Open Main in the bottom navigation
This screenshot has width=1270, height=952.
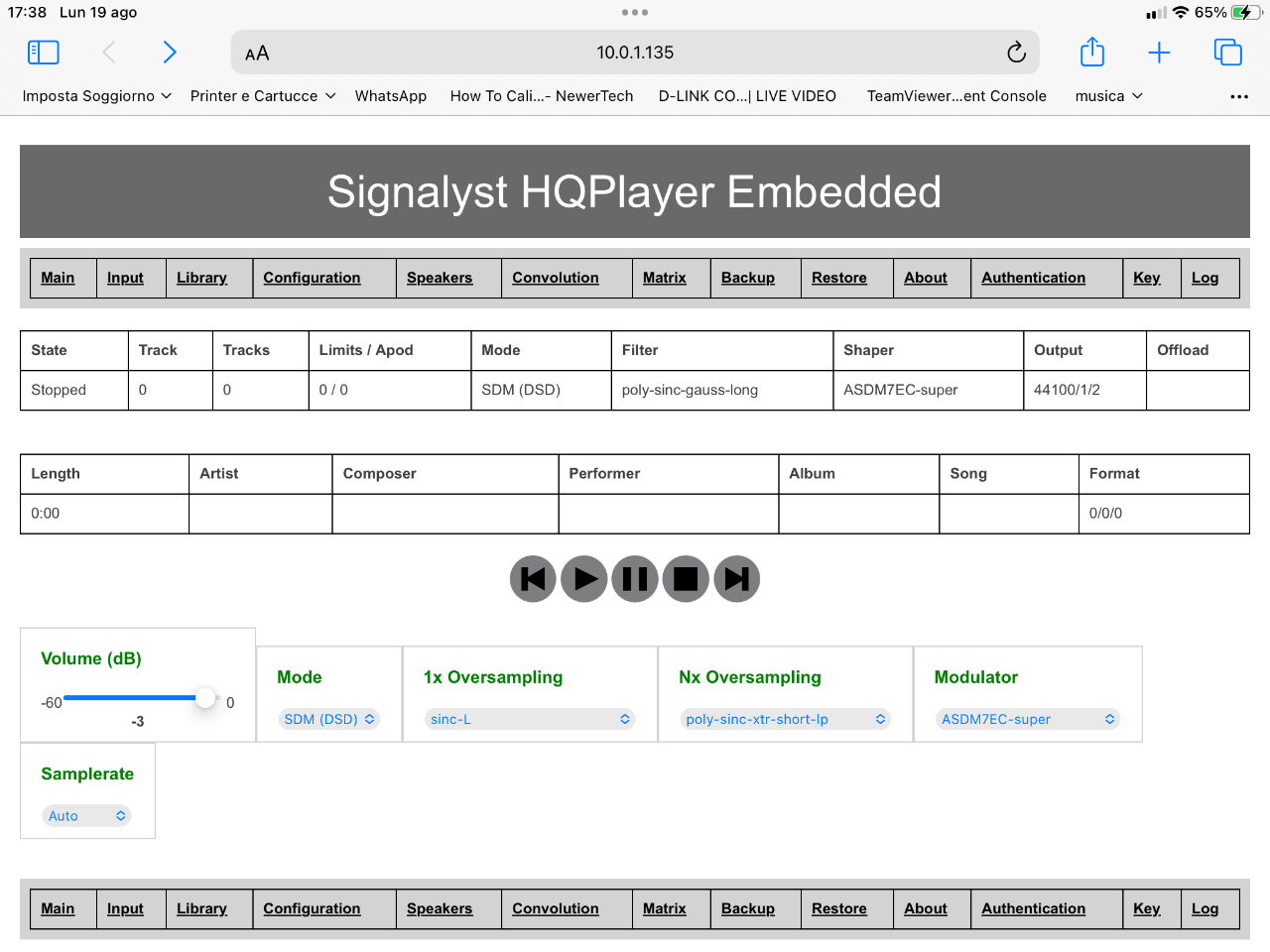click(58, 908)
